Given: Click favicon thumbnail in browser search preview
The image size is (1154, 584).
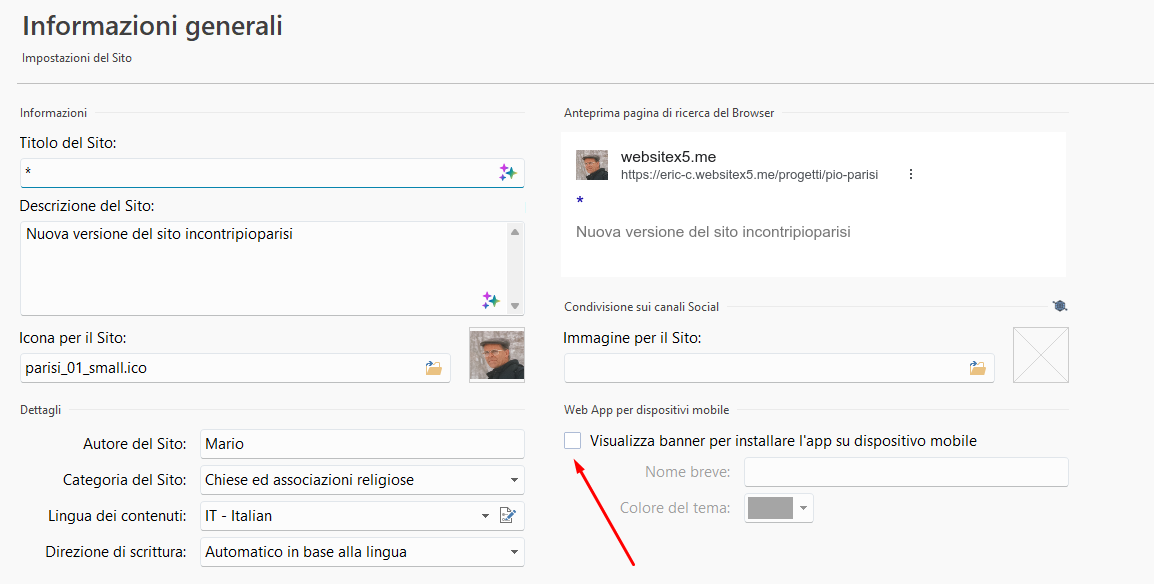Looking at the screenshot, I should coord(592,165).
